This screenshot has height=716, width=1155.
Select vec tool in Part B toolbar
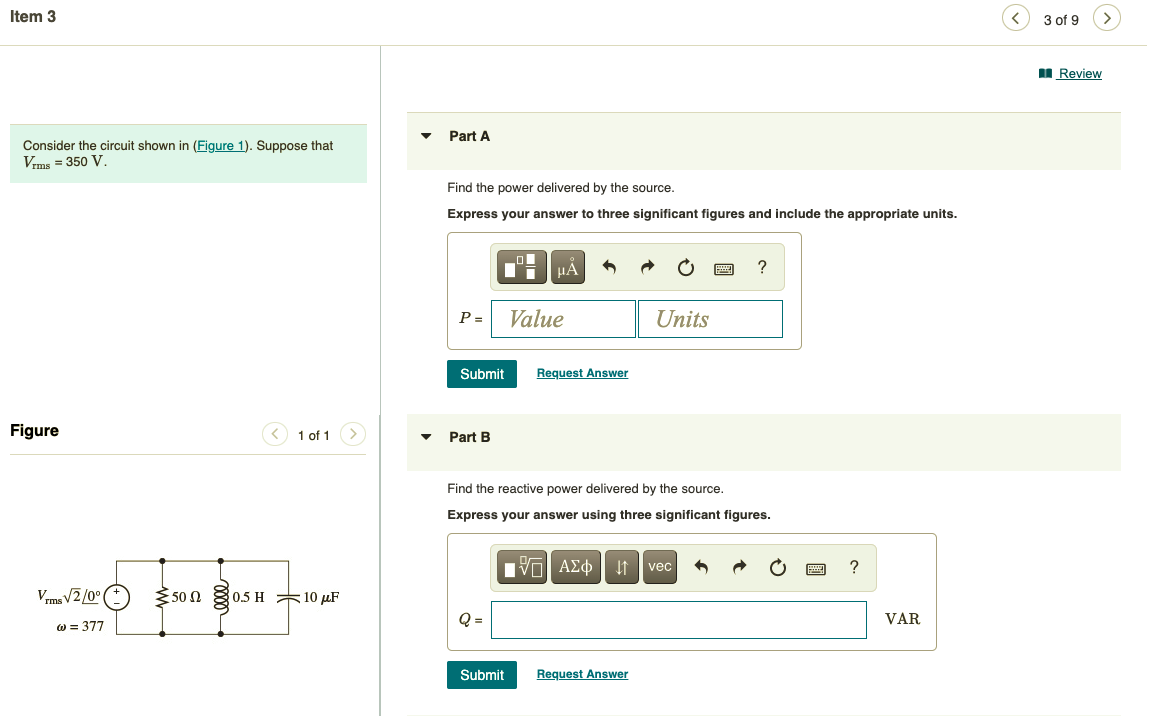tap(660, 567)
